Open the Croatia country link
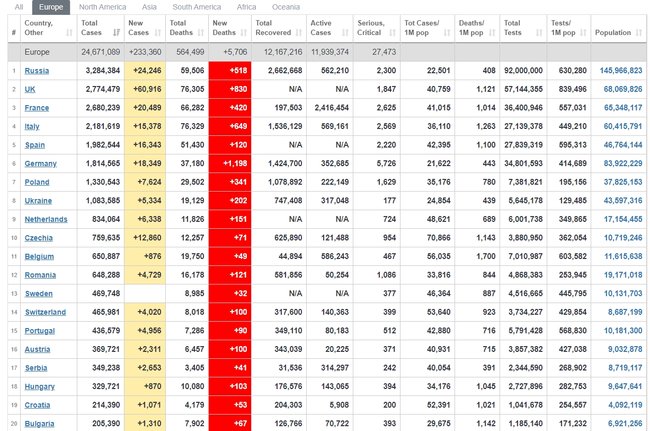Image resolution: width=650 pixels, height=431 pixels. tap(37, 405)
